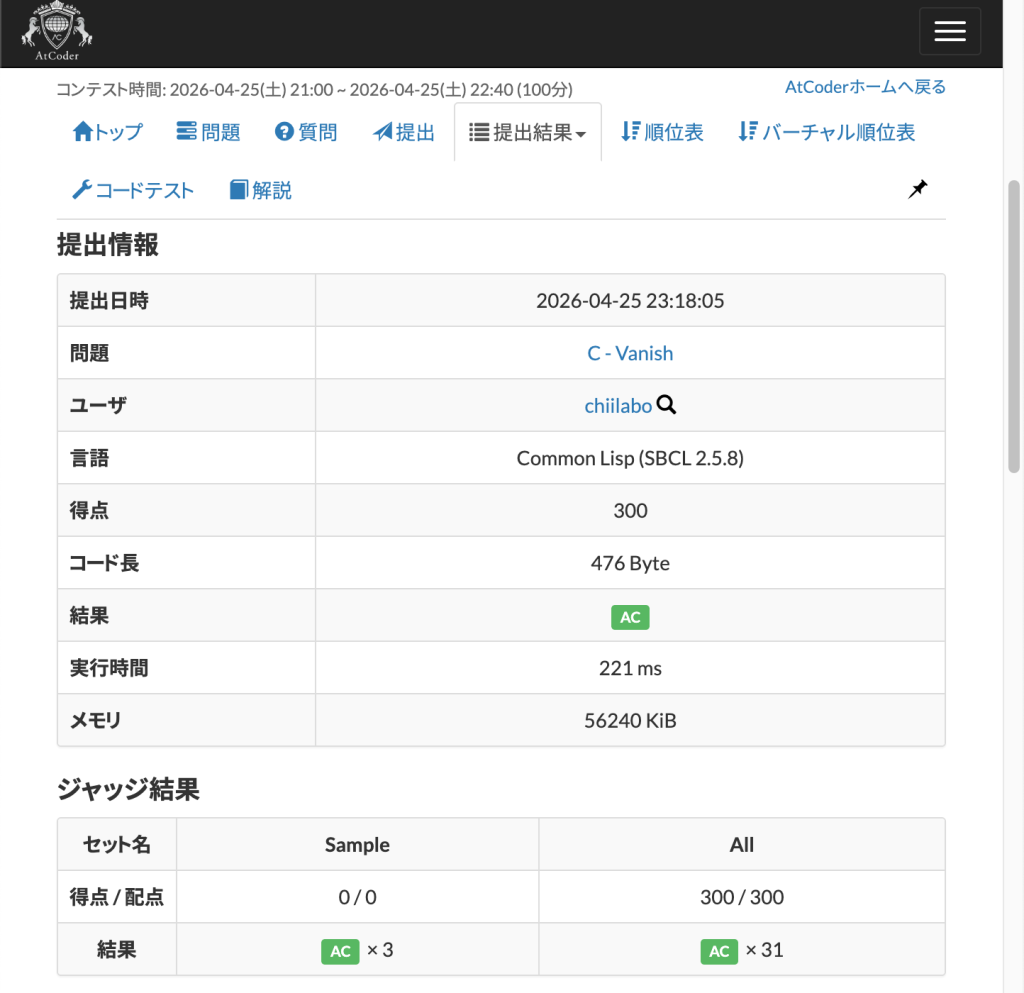Click the contest time text
This screenshot has width=1024, height=993.
click(314, 89)
